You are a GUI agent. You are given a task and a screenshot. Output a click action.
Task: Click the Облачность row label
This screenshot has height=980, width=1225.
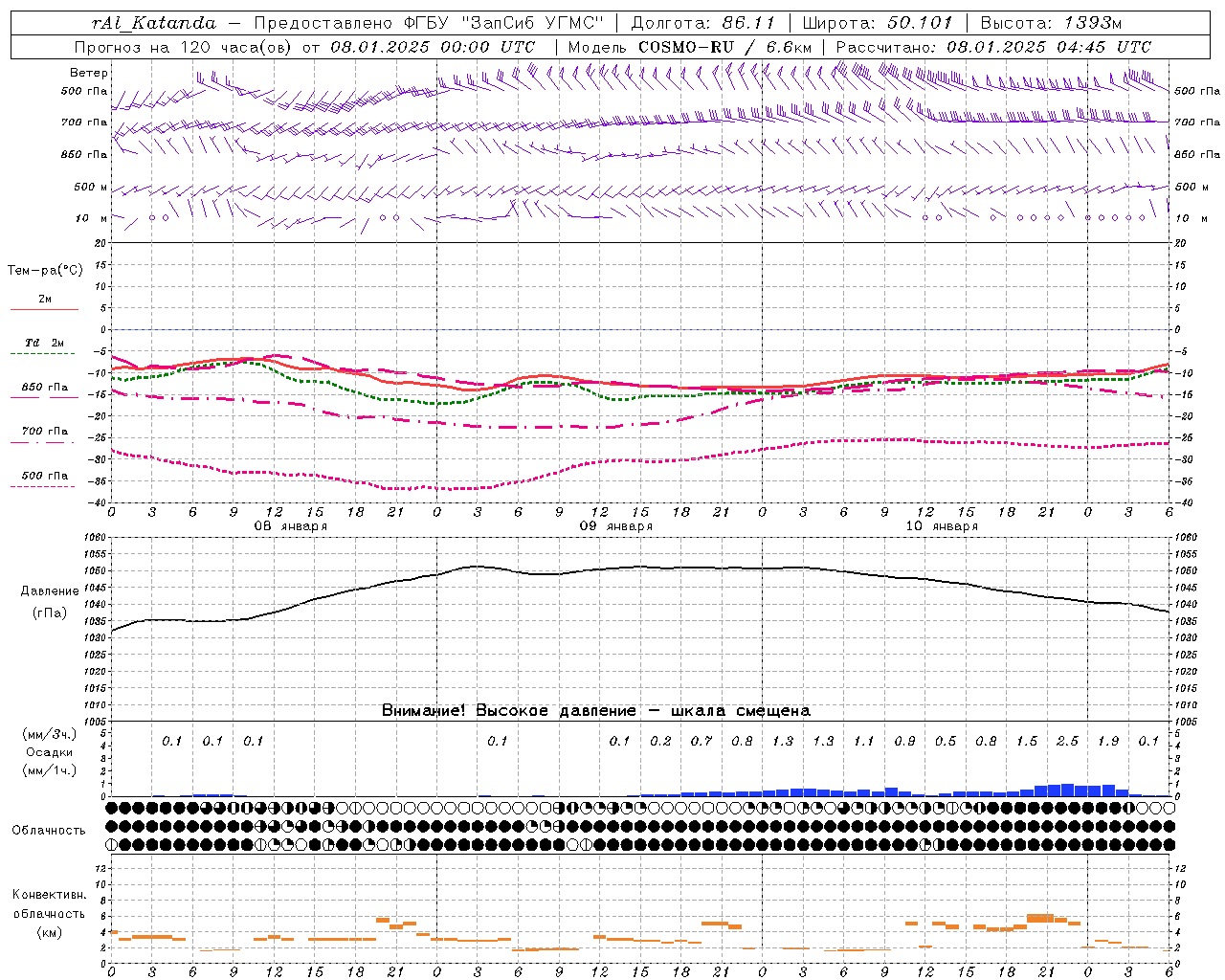click(x=49, y=830)
